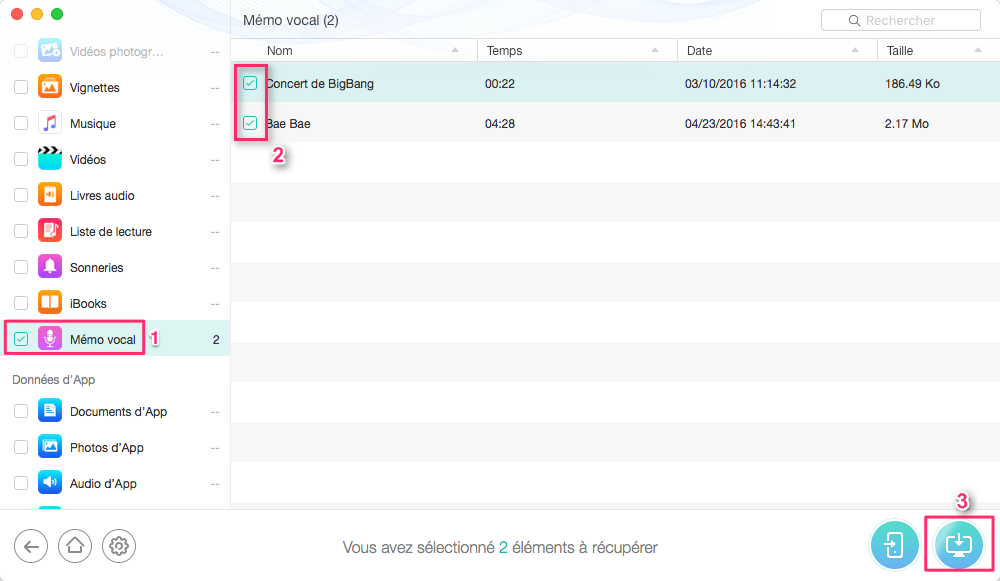Check the Vidéos photographiques checkbox
The height and width of the screenshot is (581, 1000).
tap(21, 51)
